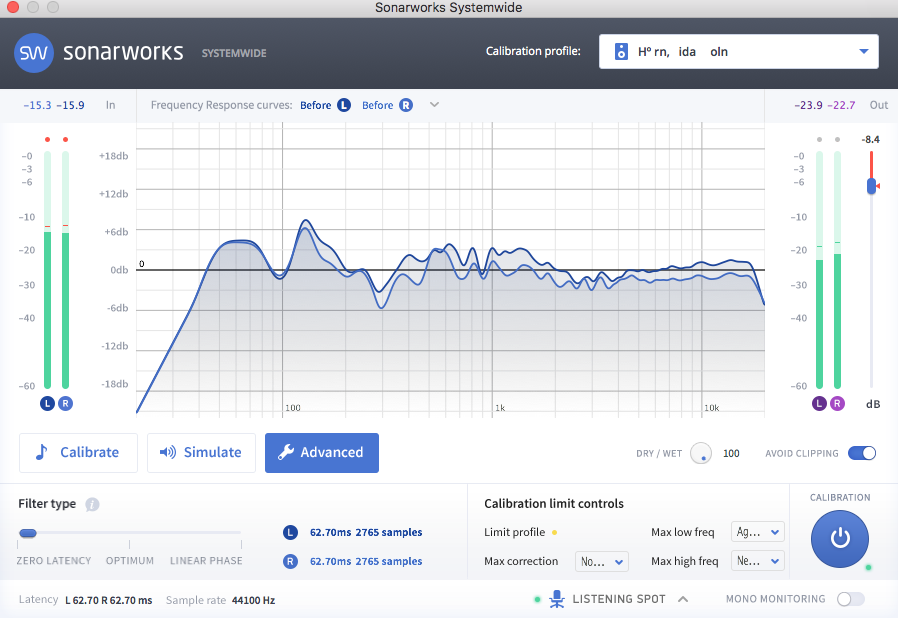Click the Filter type slider handle
This screenshot has height=618, width=898.
coord(28,533)
